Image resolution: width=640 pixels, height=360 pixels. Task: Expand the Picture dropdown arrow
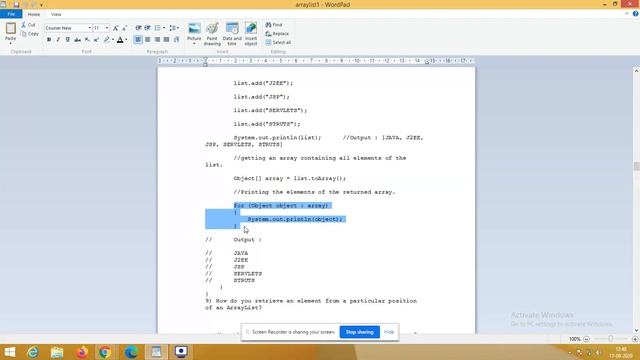point(194,44)
